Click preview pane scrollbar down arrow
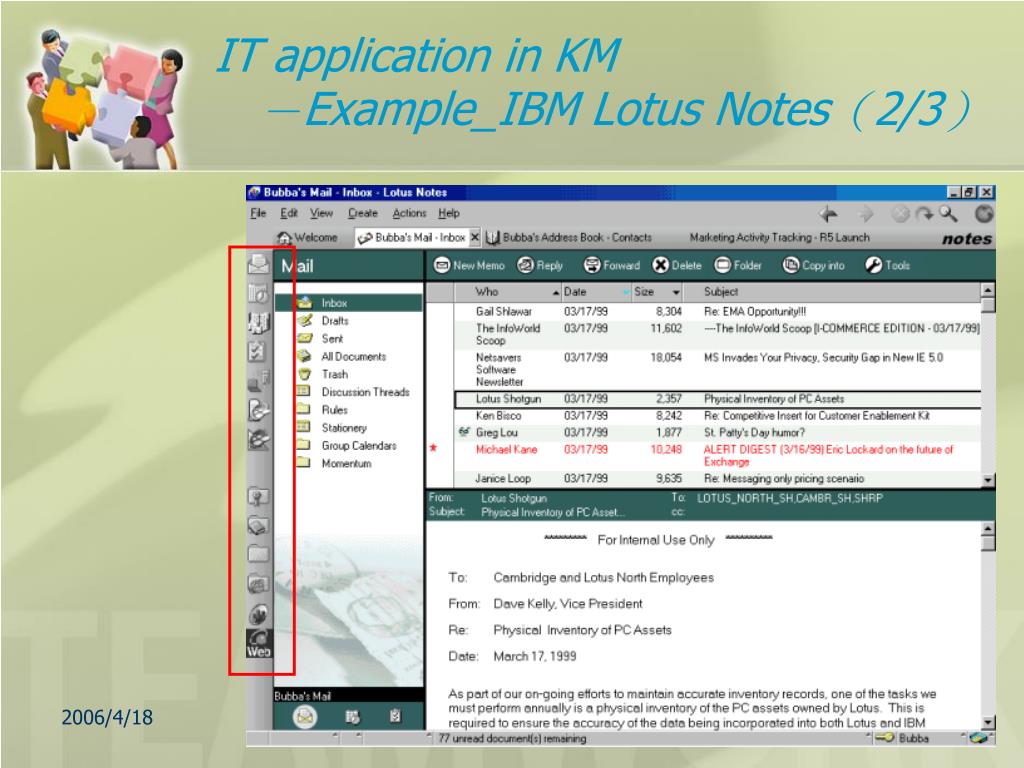 [x=988, y=722]
